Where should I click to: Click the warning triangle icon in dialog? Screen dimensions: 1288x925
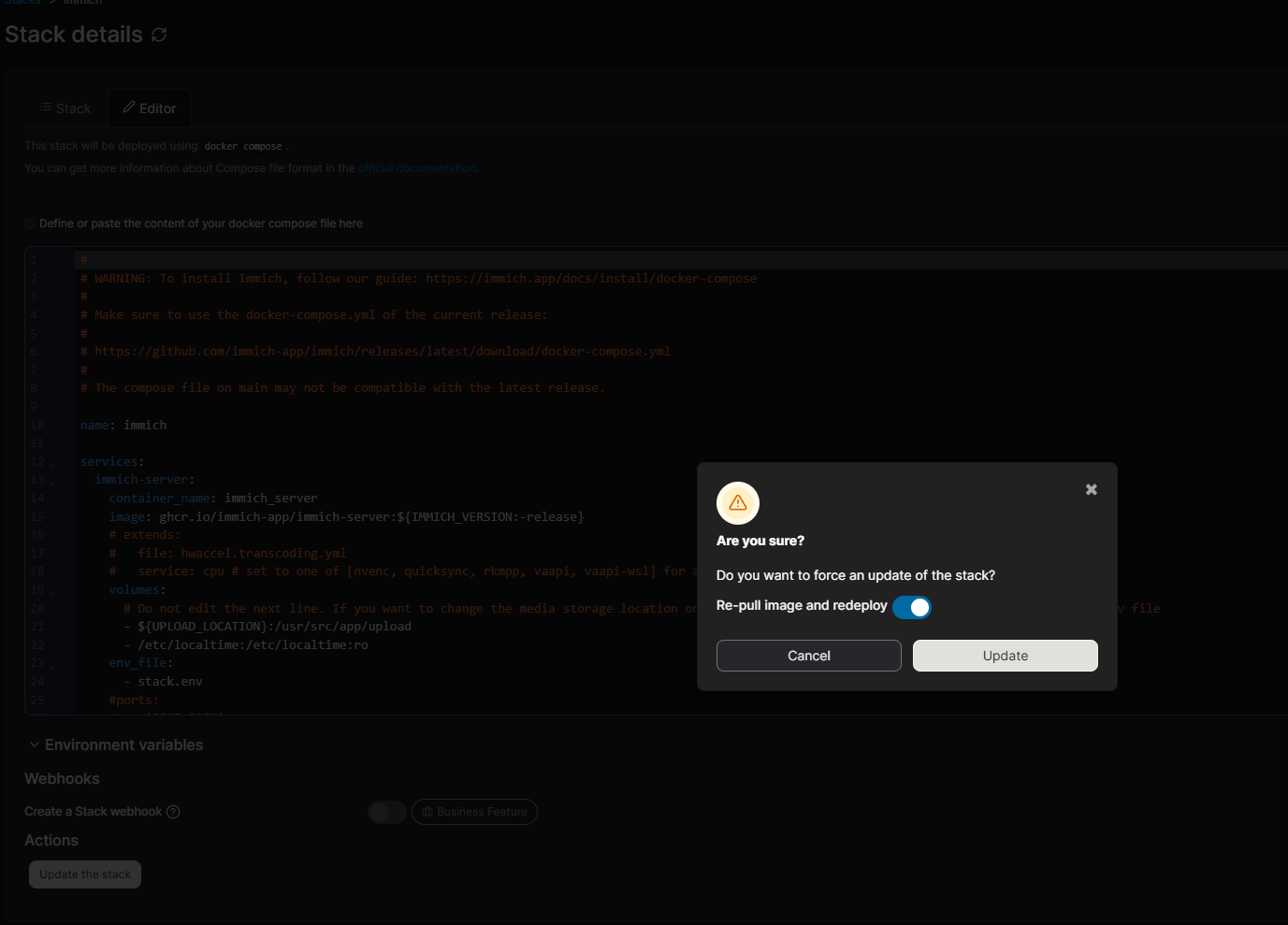[x=738, y=503]
